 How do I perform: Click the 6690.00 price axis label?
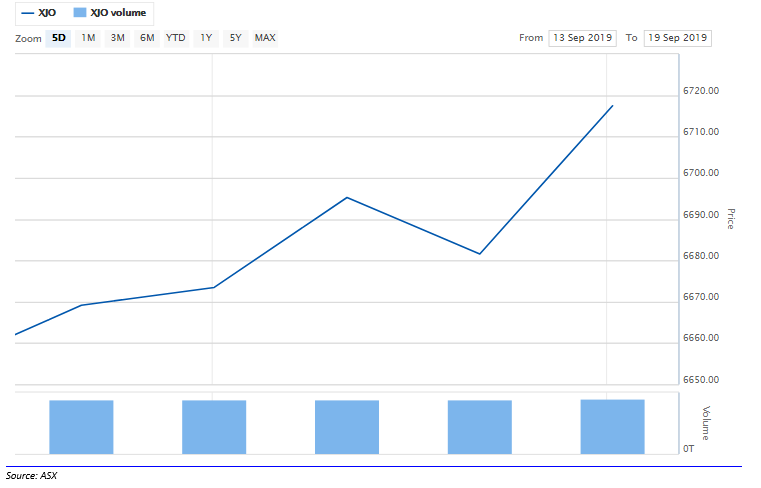[701, 215]
